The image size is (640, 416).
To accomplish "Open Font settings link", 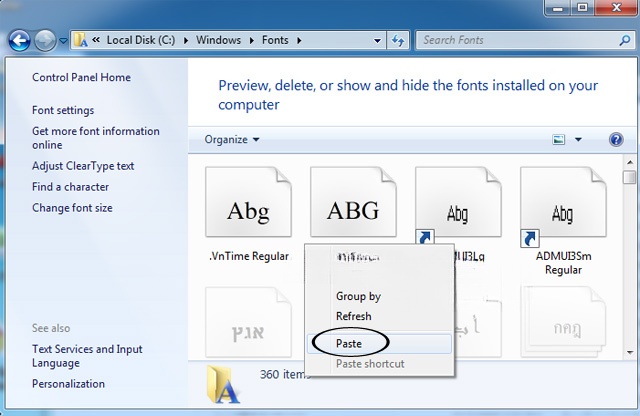I will 63,110.
